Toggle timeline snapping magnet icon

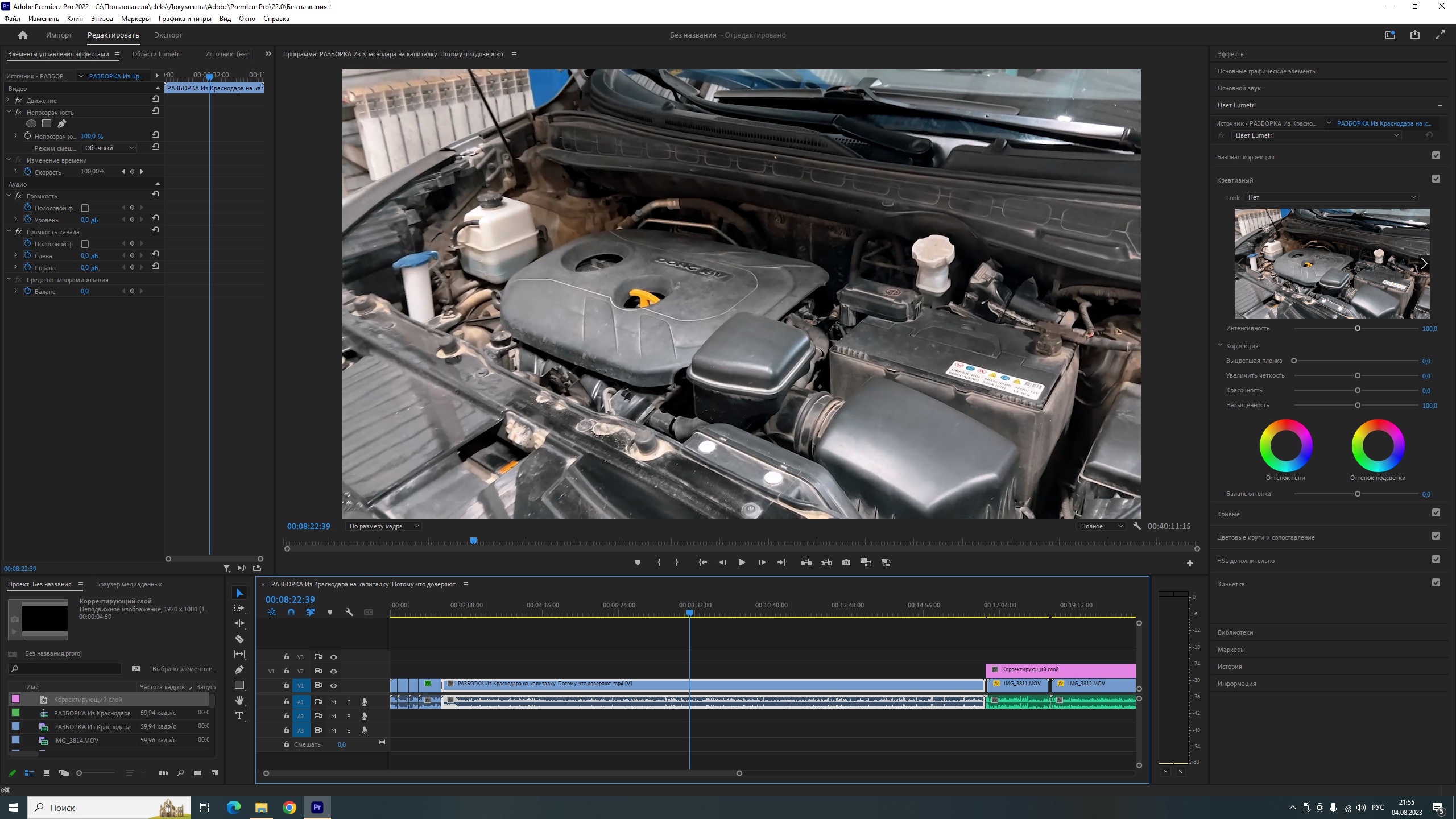point(291,612)
